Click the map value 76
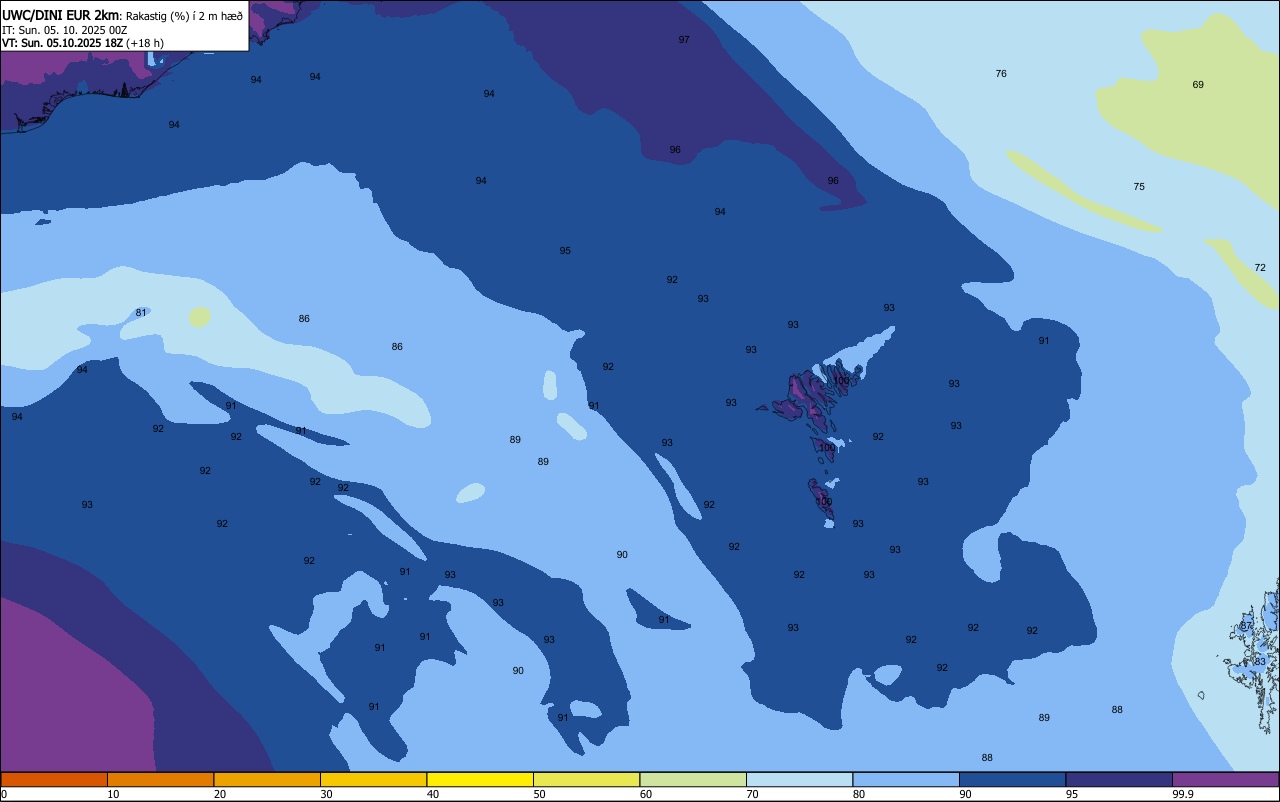 click(x=1001, y=74)
